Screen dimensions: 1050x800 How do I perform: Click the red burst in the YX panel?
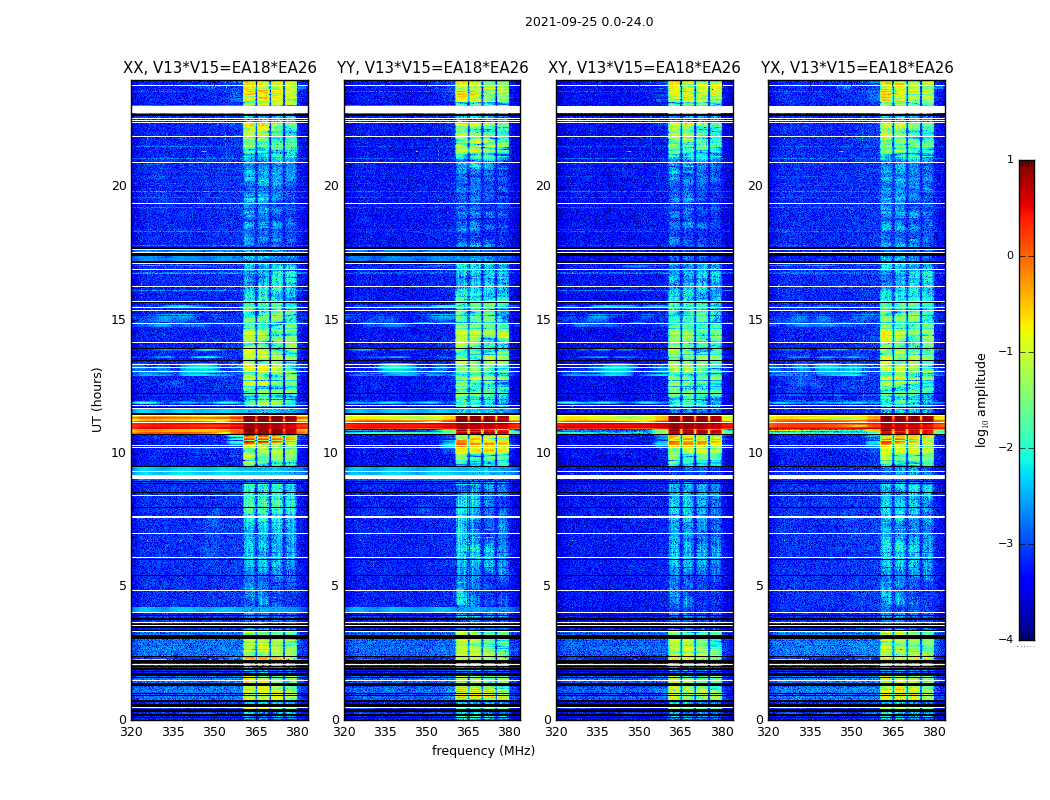click(856, 422)
